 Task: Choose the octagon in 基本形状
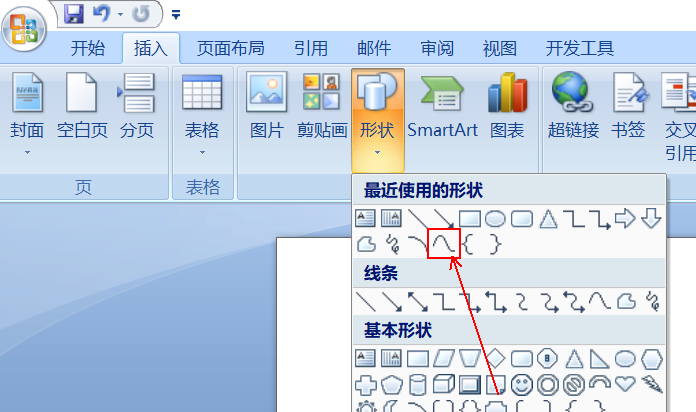547,358
